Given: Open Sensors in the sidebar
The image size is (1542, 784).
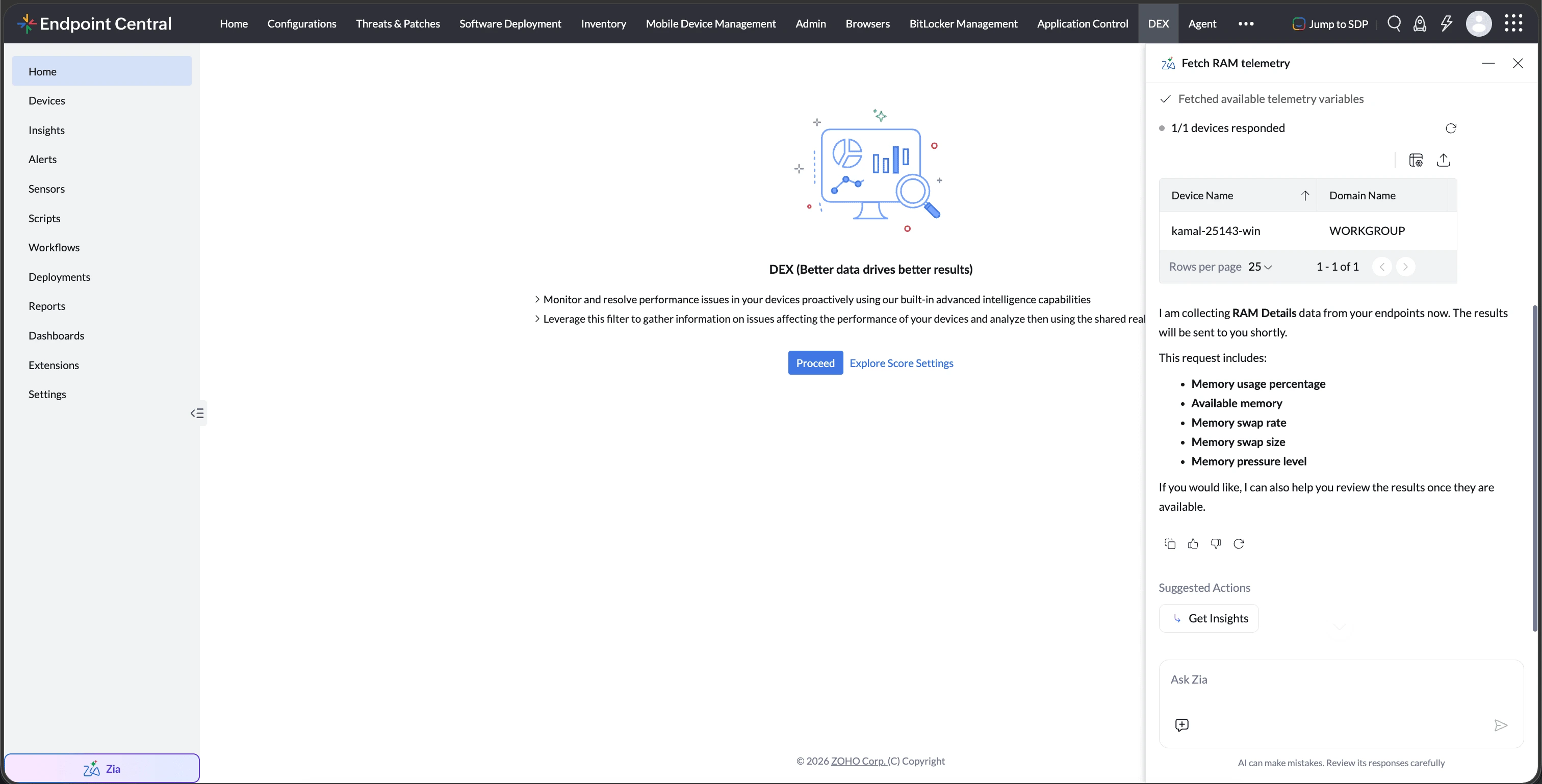Looking at the screenshot, I should click(102, 189).
